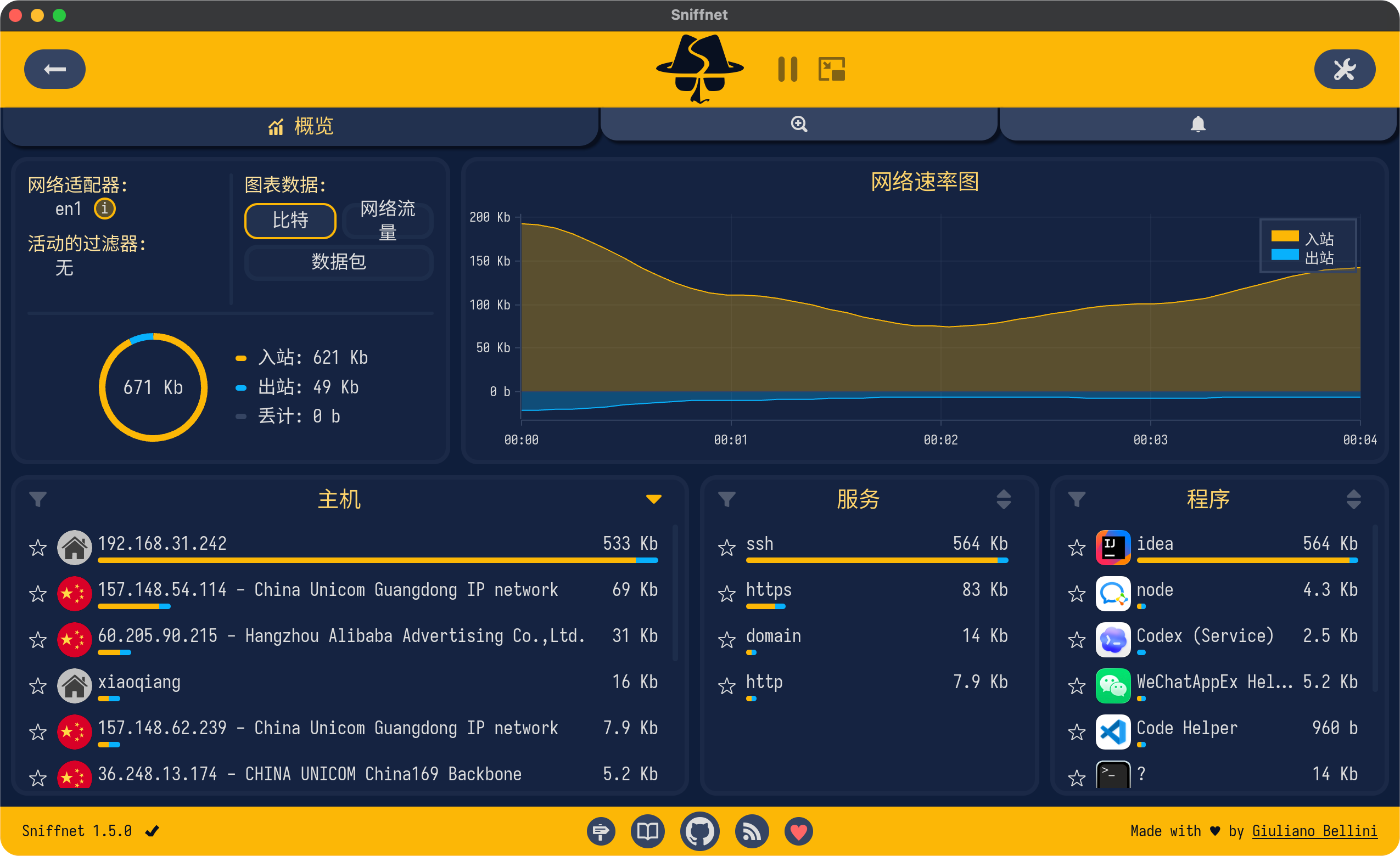Click star icon for ssh service
This screenshot has height=856, width=1400.
727,548
